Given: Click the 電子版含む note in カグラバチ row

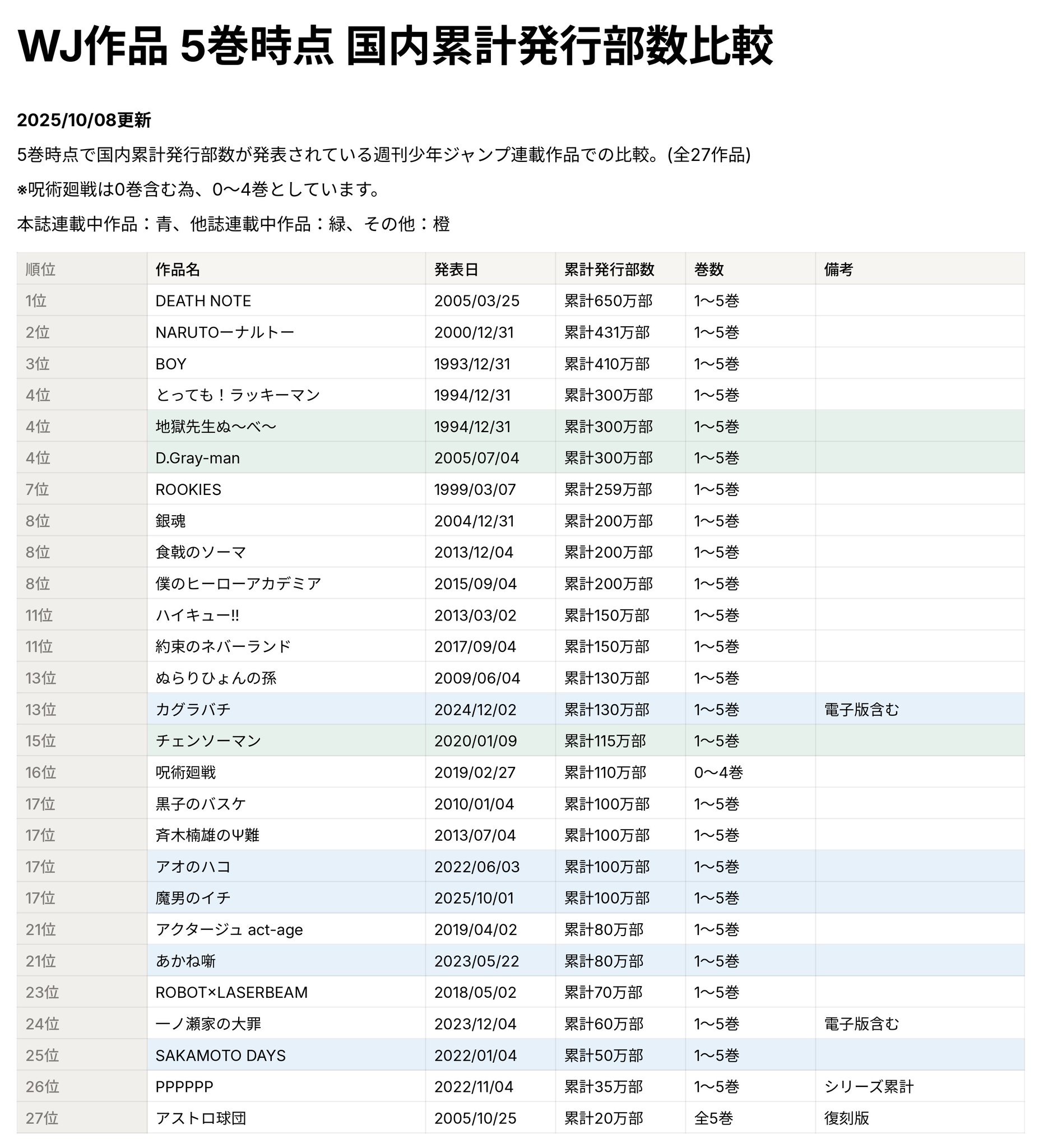Looking at the screenshot, I should coord(861,710).
